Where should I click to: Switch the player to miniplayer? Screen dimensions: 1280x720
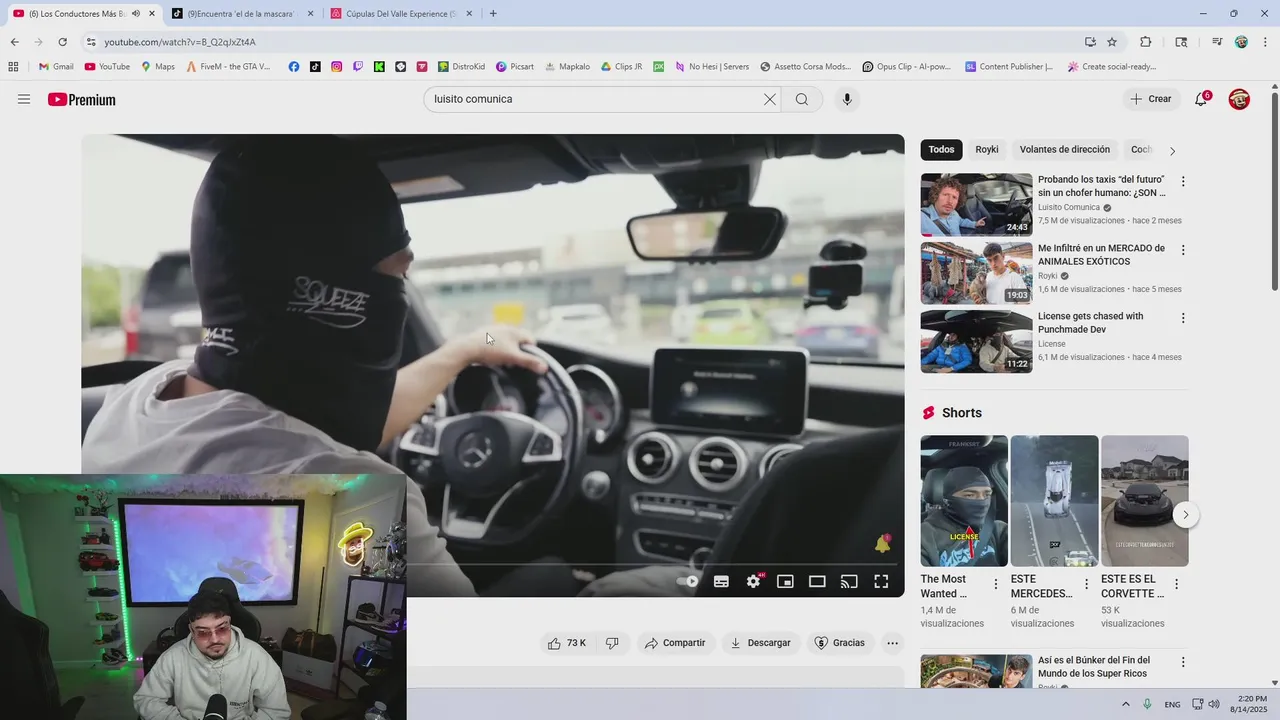785,581
